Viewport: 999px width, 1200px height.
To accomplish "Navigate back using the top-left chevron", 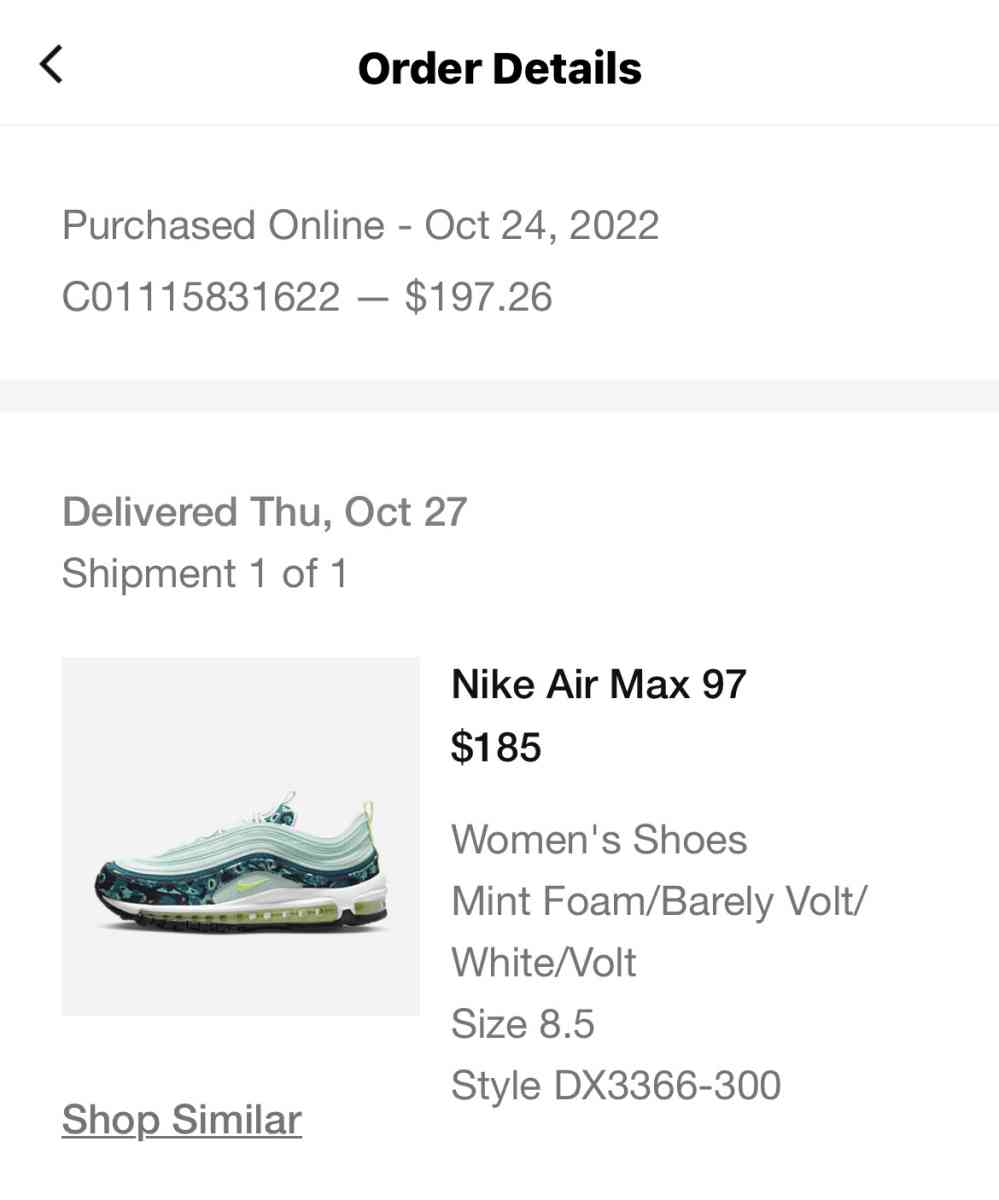I will pyautogui.click(x=52, y=64).
